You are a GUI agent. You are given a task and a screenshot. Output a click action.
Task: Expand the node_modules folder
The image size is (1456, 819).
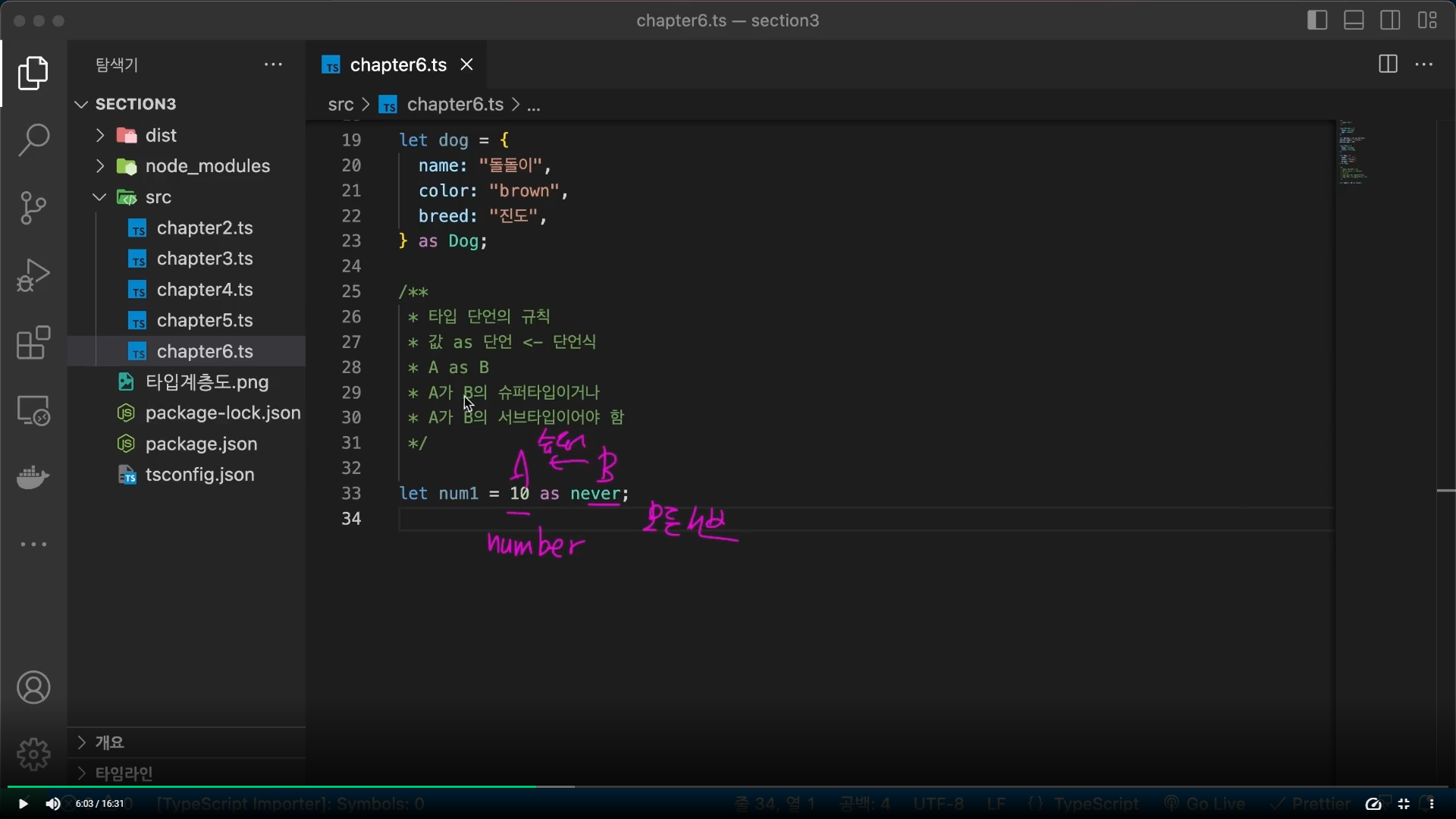tap(207, 166)
